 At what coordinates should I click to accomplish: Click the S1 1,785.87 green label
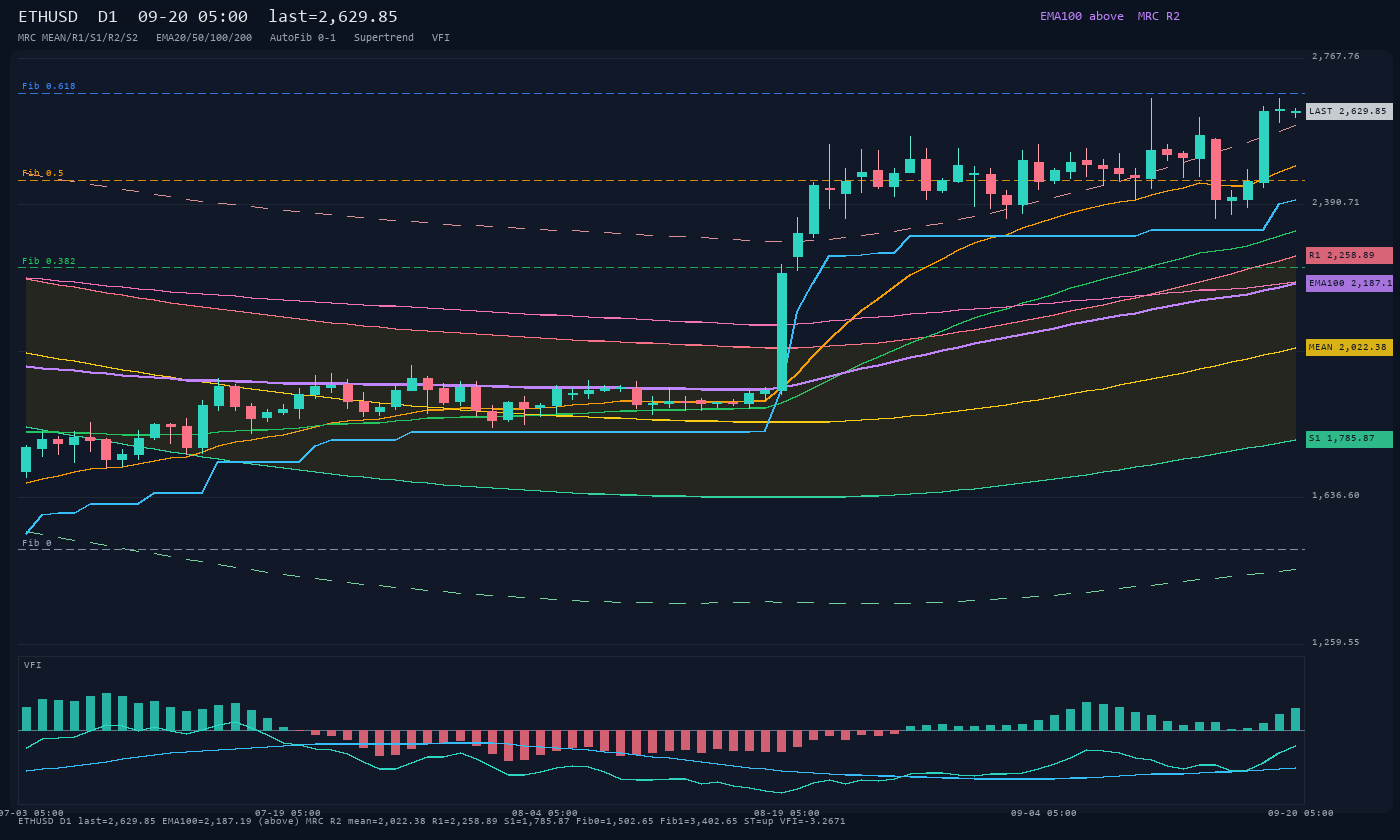click(x=1349, y=439)
